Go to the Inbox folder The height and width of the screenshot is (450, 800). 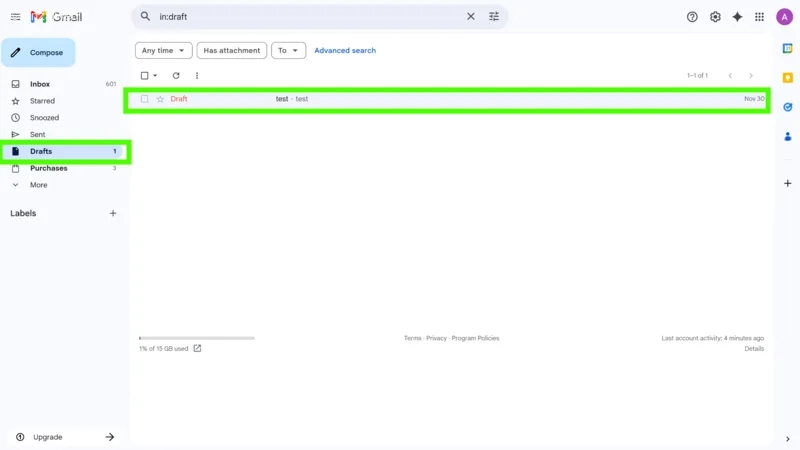(40, 84)
